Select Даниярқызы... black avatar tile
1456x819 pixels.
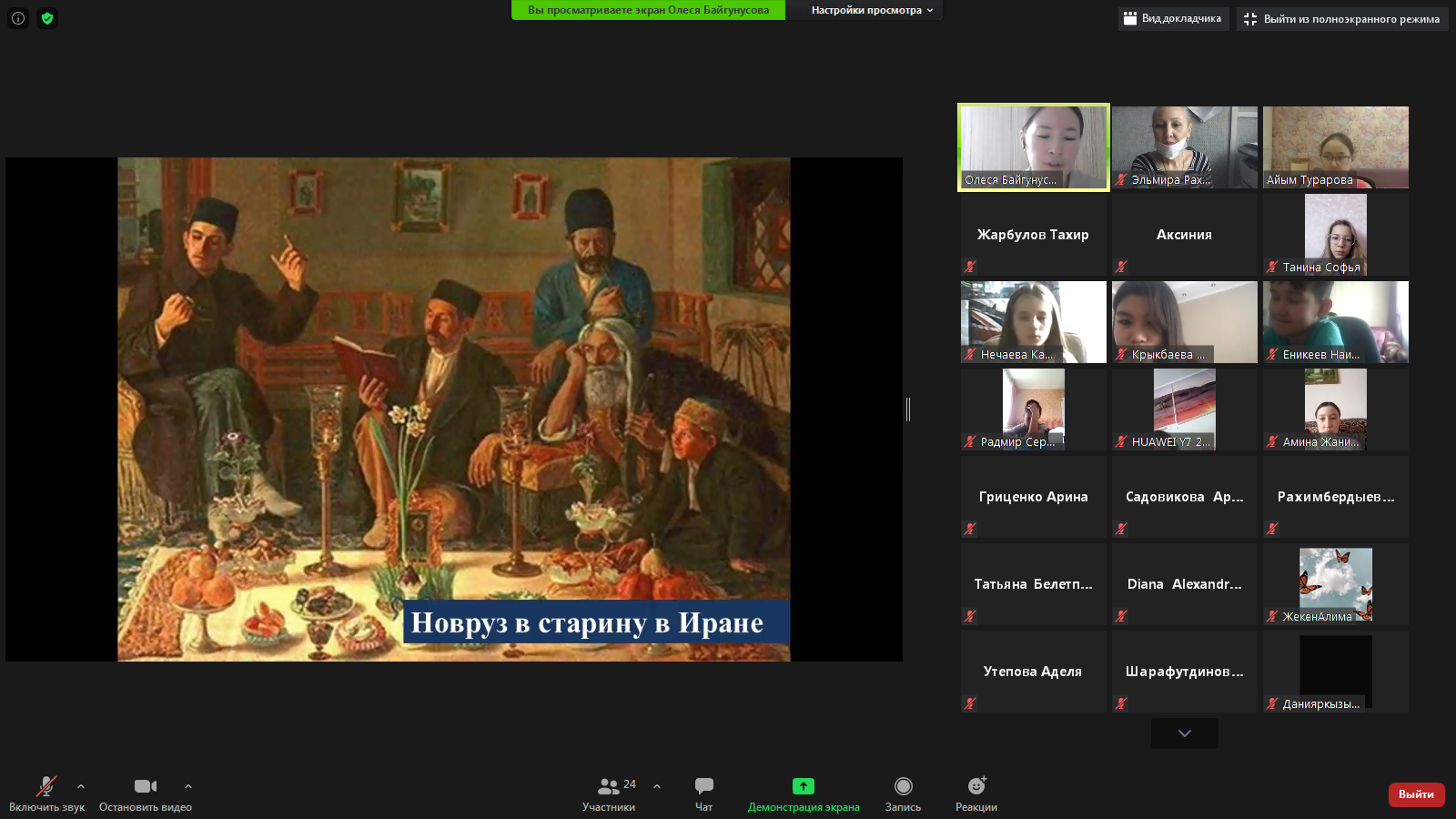tap(1336, 672)
